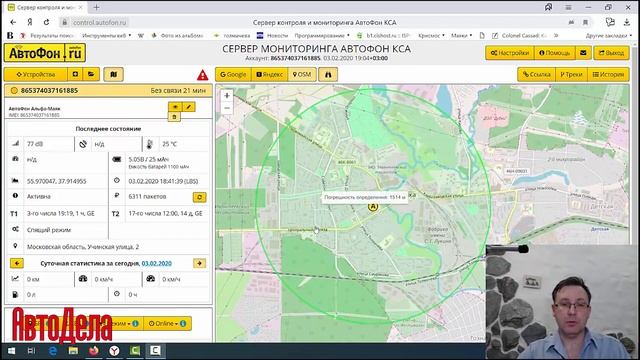Image resolution: width=640 pixels, height=360 pixels.
Task: Click the A marker on the map
Action: pos(372,207)
